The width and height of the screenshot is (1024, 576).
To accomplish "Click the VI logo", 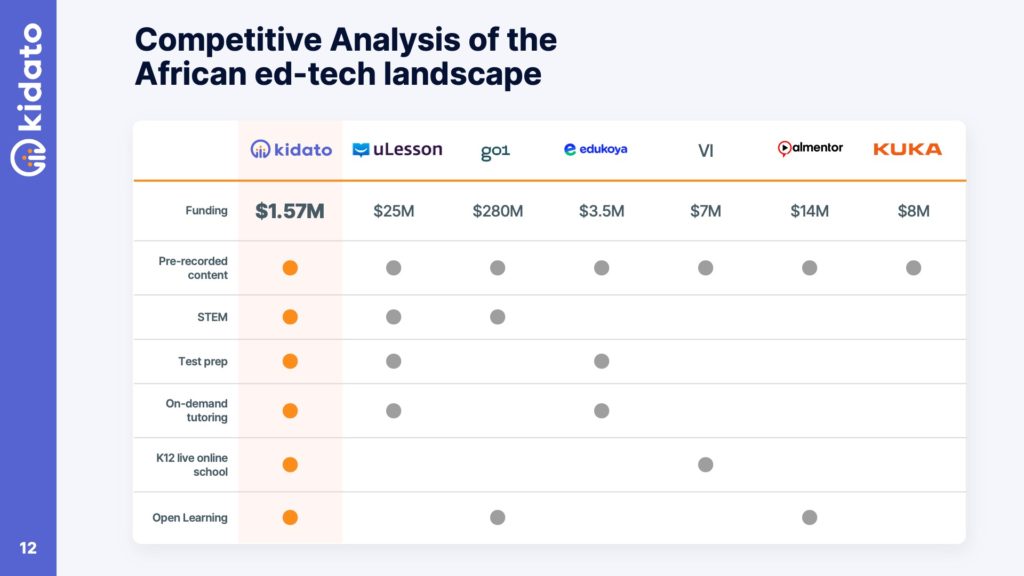I will coord(705,151).
